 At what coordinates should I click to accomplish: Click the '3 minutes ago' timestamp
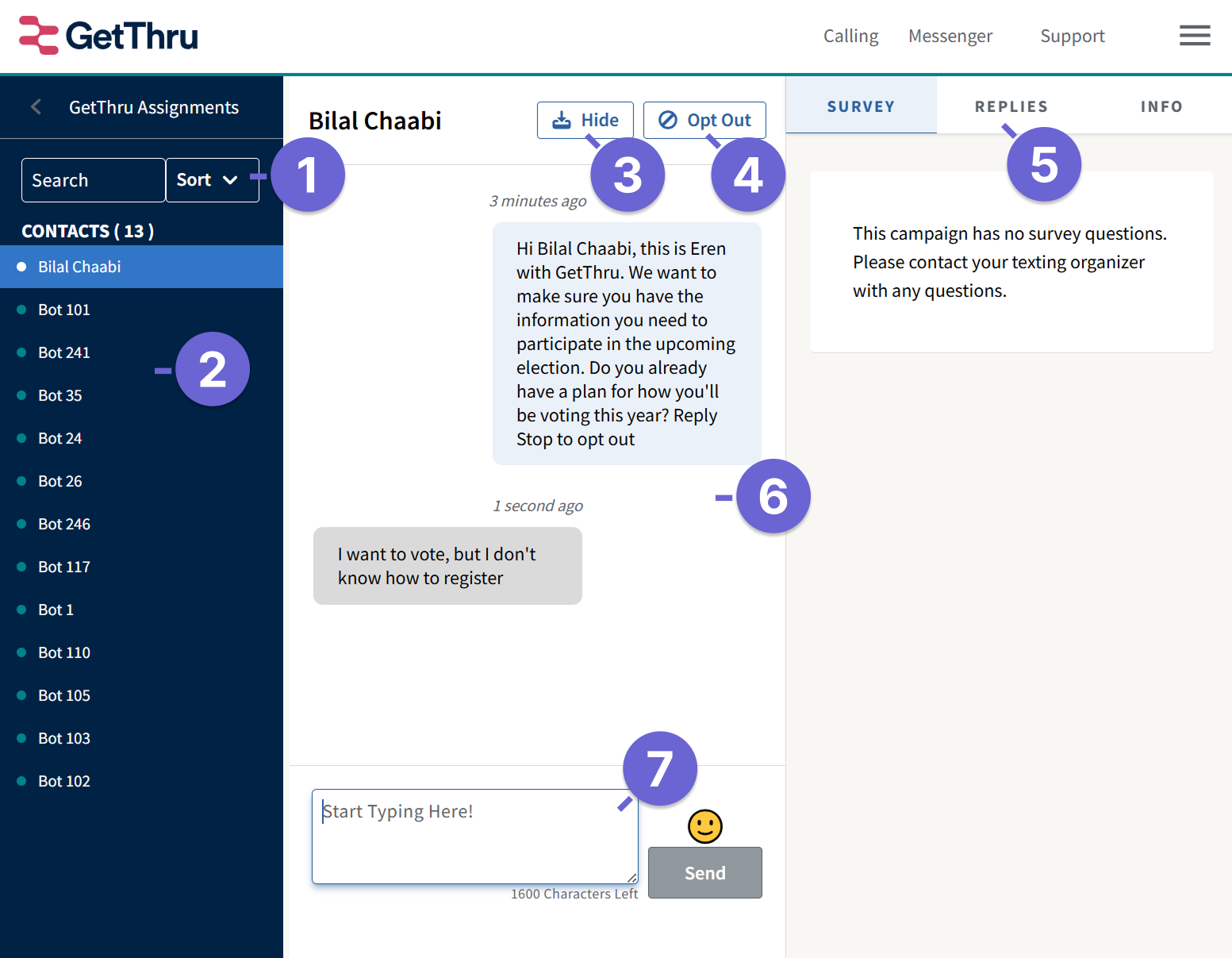pos(538,201)
